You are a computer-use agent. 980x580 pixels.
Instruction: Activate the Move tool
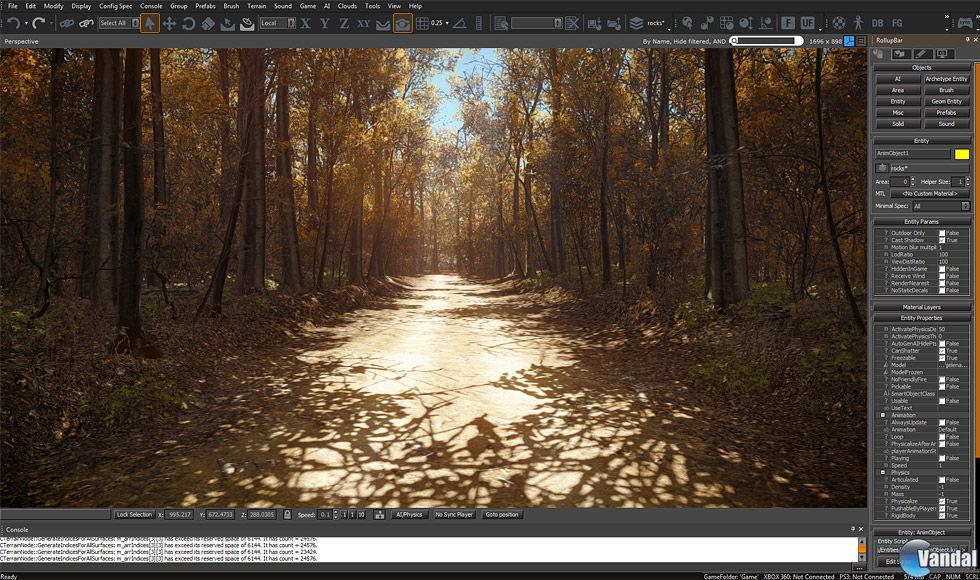(x=169, y=24)
